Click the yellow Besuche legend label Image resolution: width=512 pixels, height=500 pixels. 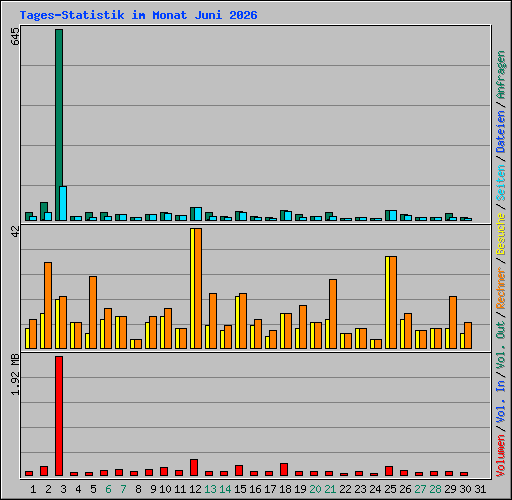[x=501, y=234]
